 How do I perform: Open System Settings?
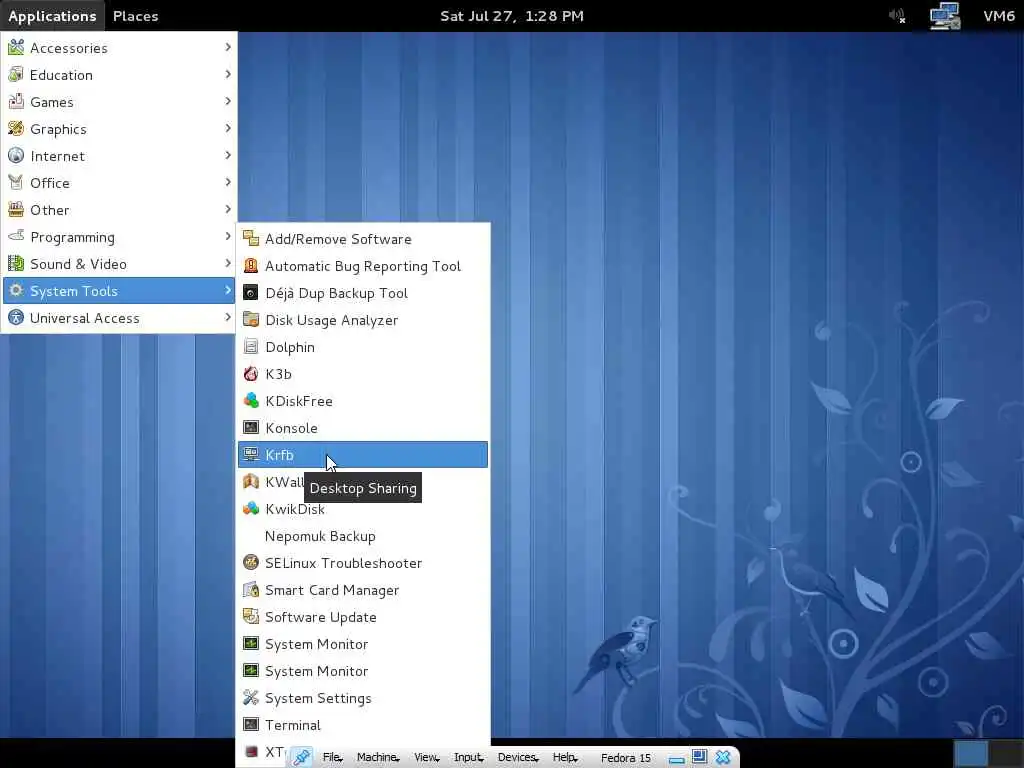[x=363, y=698]
